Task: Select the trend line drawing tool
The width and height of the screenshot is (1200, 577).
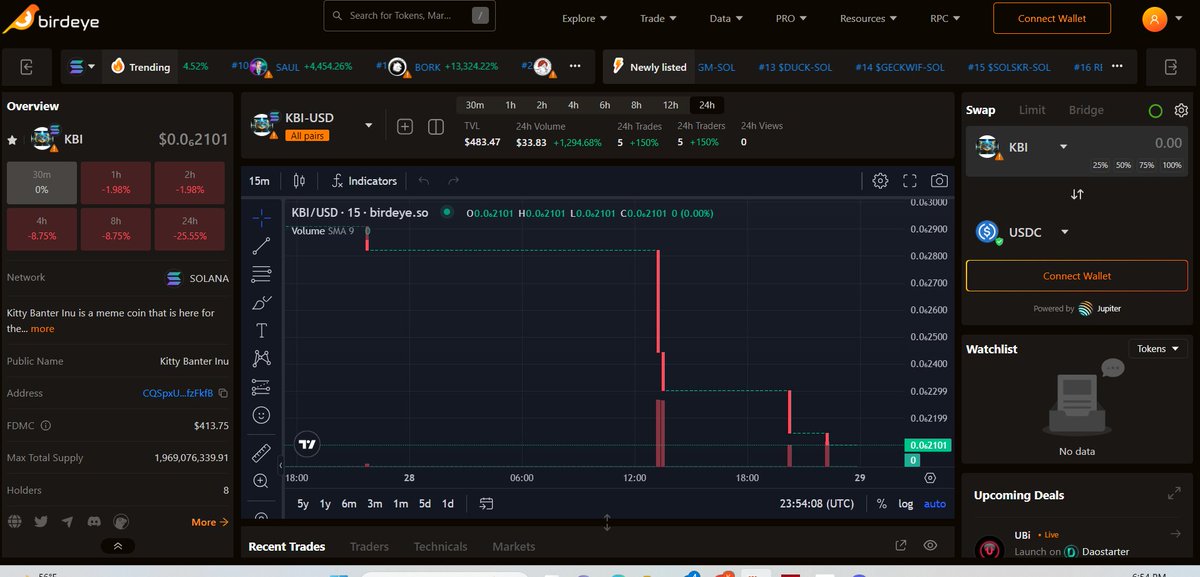Action: [261, 245]
